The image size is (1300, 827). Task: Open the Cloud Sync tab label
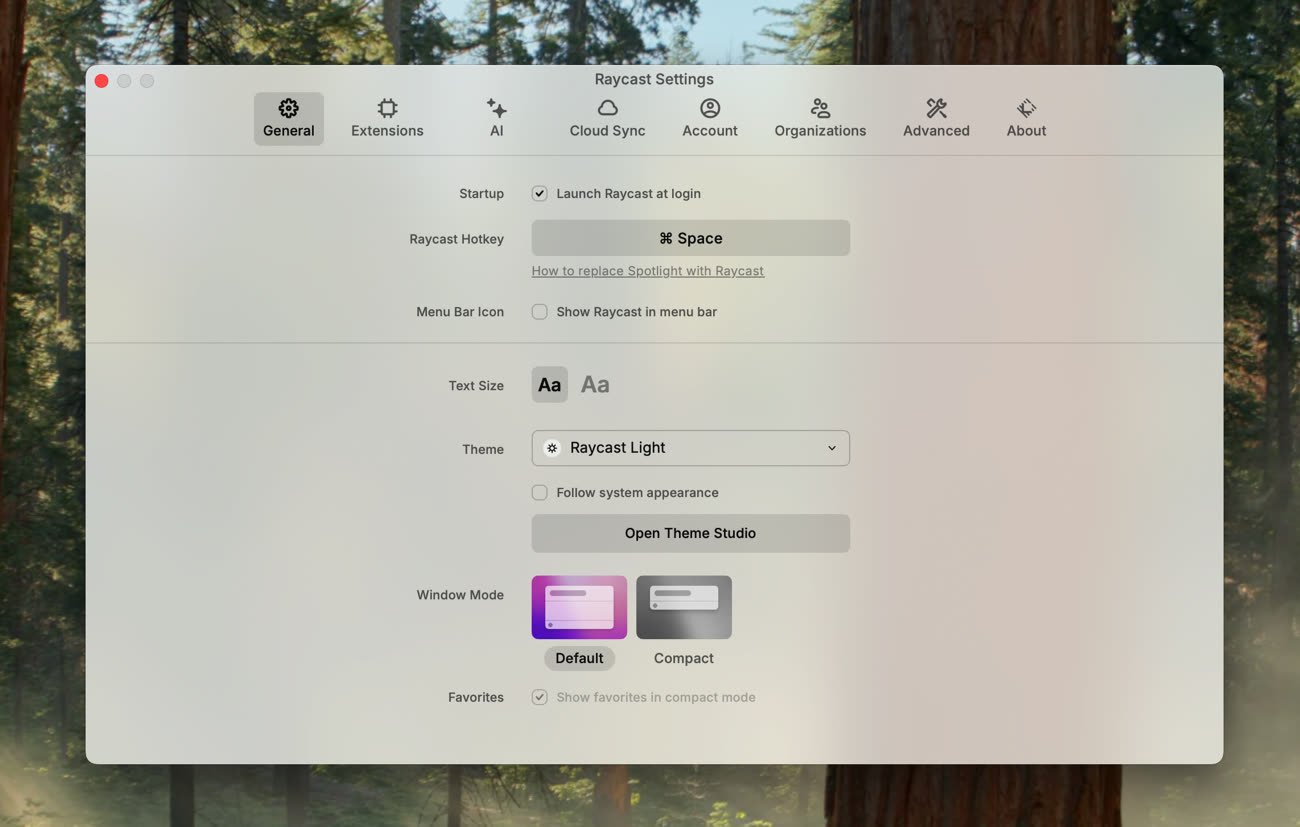click(607, 131)
